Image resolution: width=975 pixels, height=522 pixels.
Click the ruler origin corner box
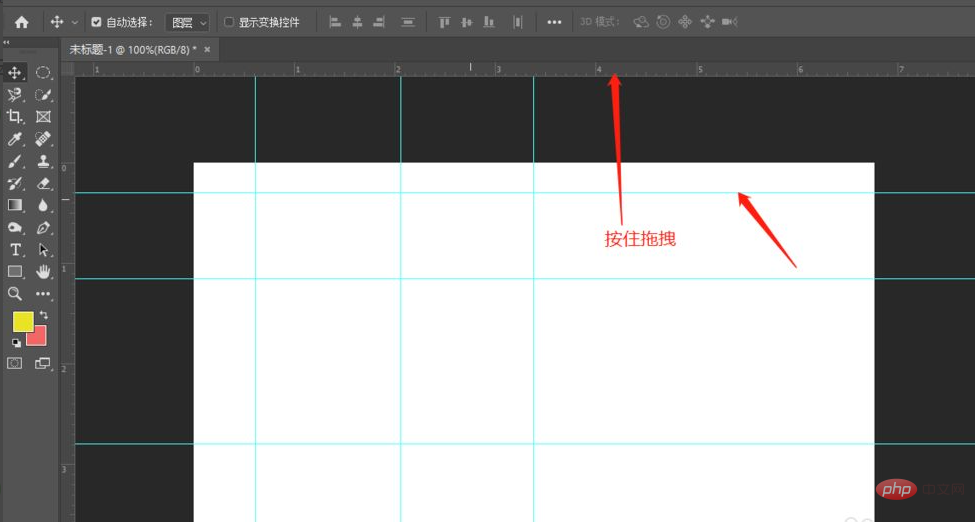[x=68, y=69]
